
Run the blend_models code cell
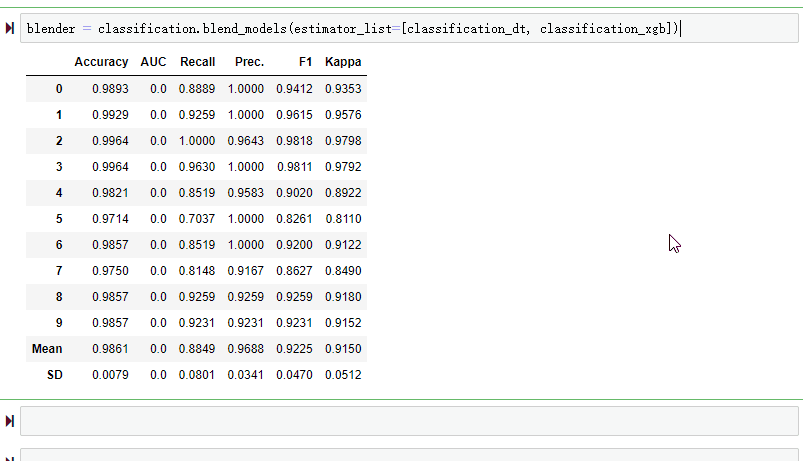coord(9,28)
